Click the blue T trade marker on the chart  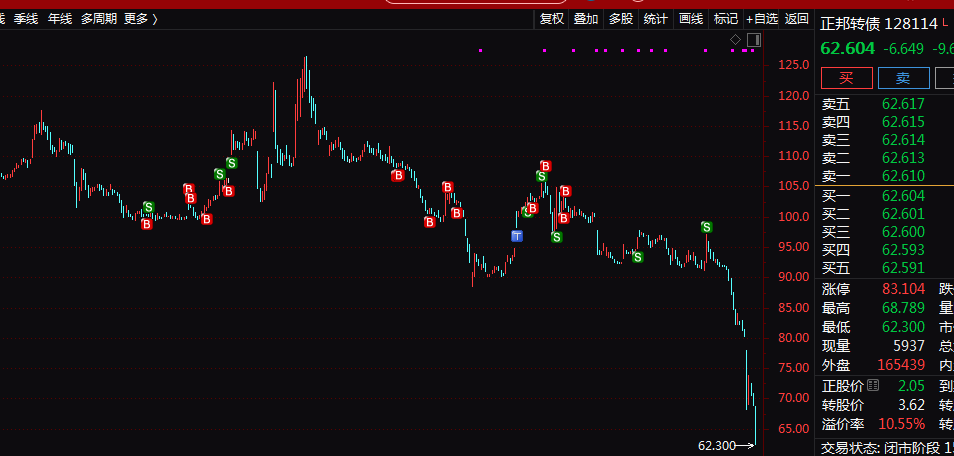coord(517,236)
